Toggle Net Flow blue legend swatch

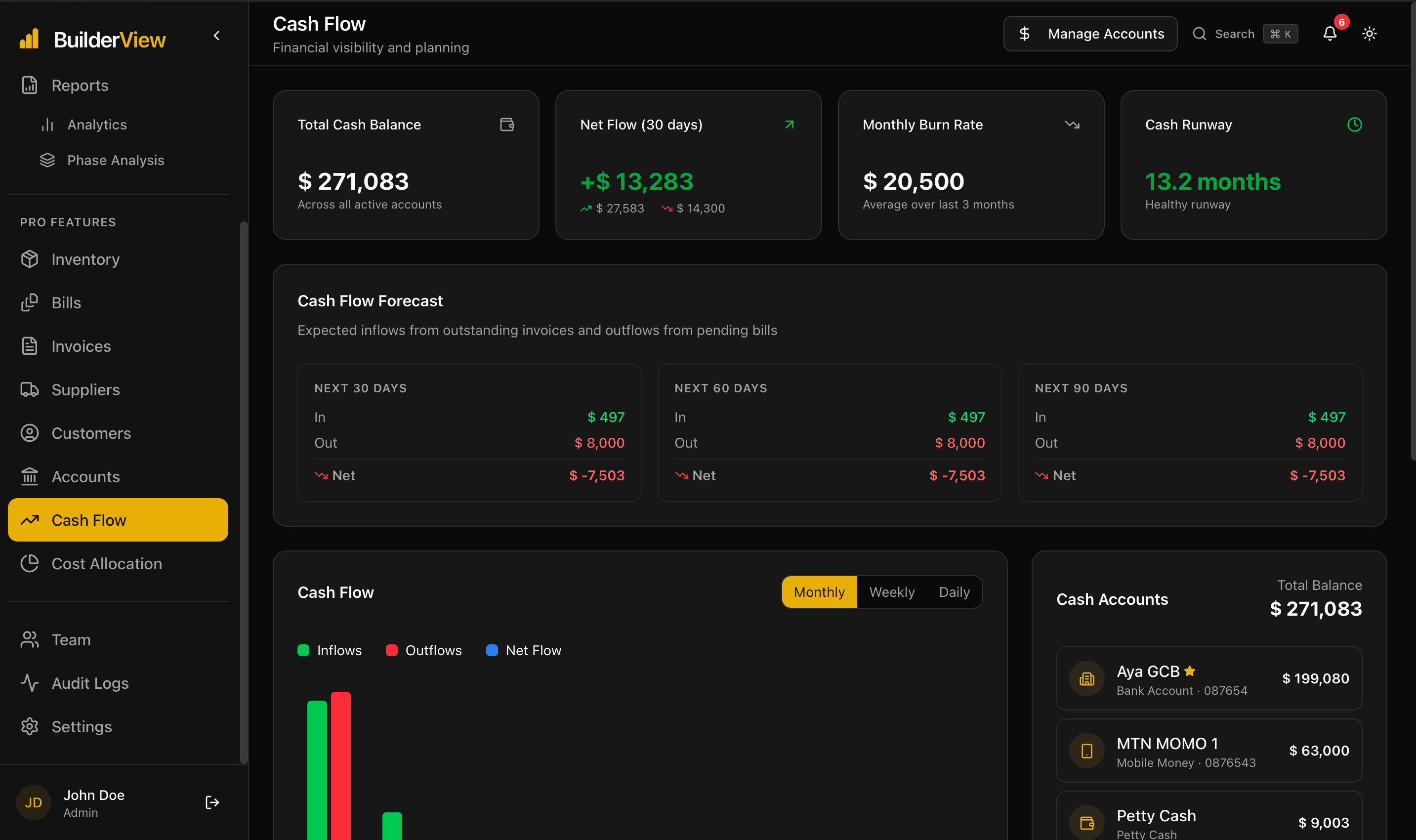492,650
